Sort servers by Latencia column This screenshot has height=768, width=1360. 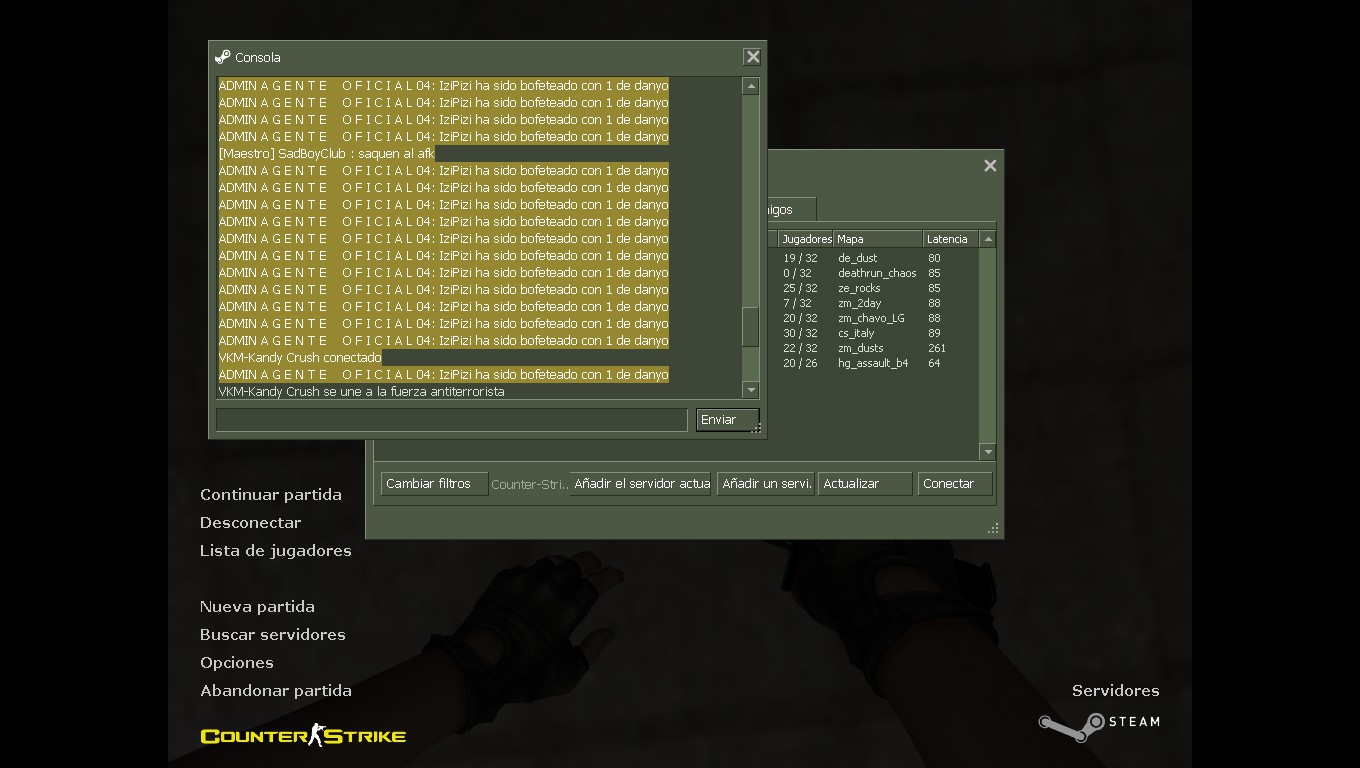pyautogui.click(x=950, y=239)
